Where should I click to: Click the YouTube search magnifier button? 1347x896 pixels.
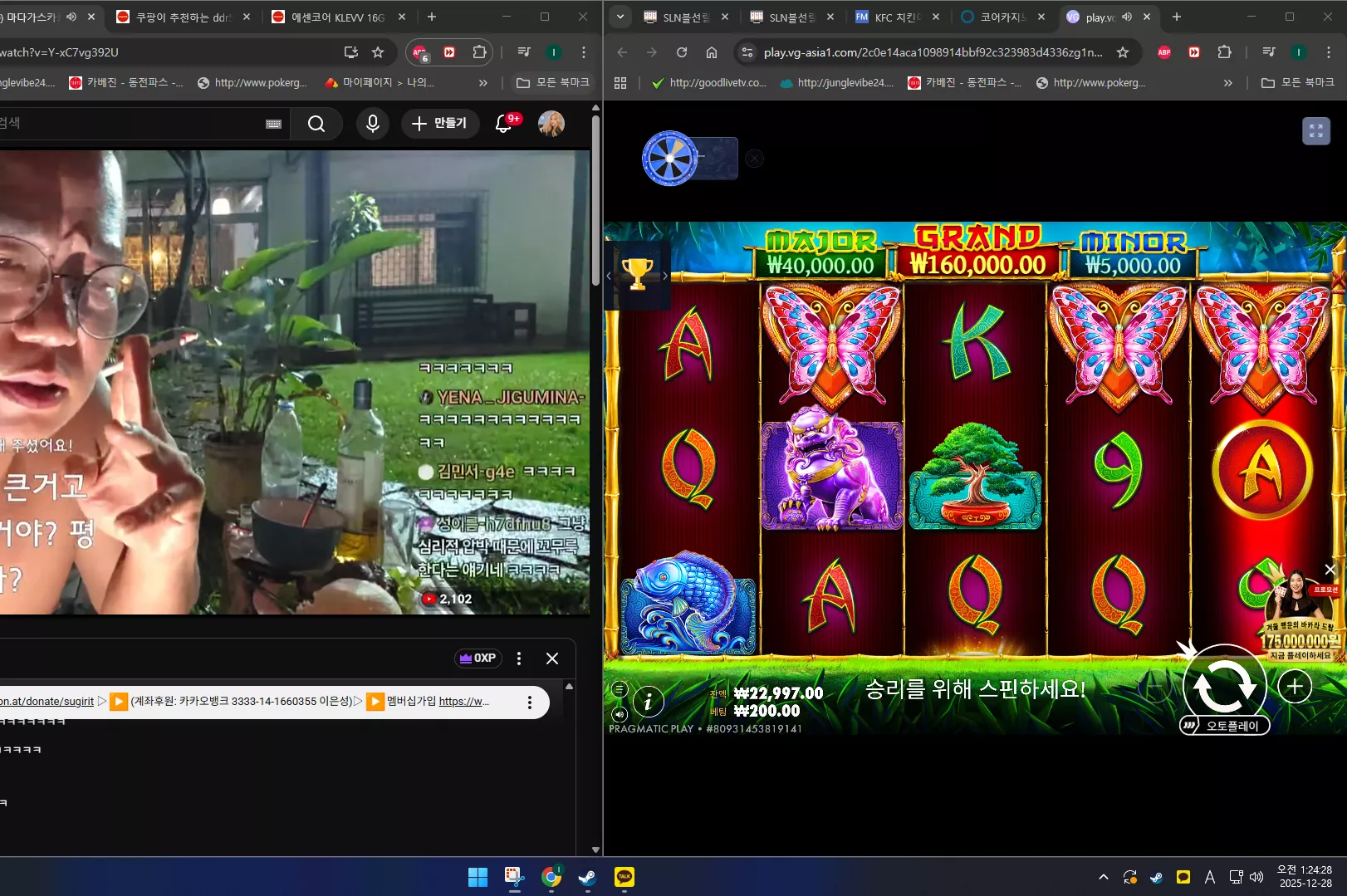click(316, 124)
